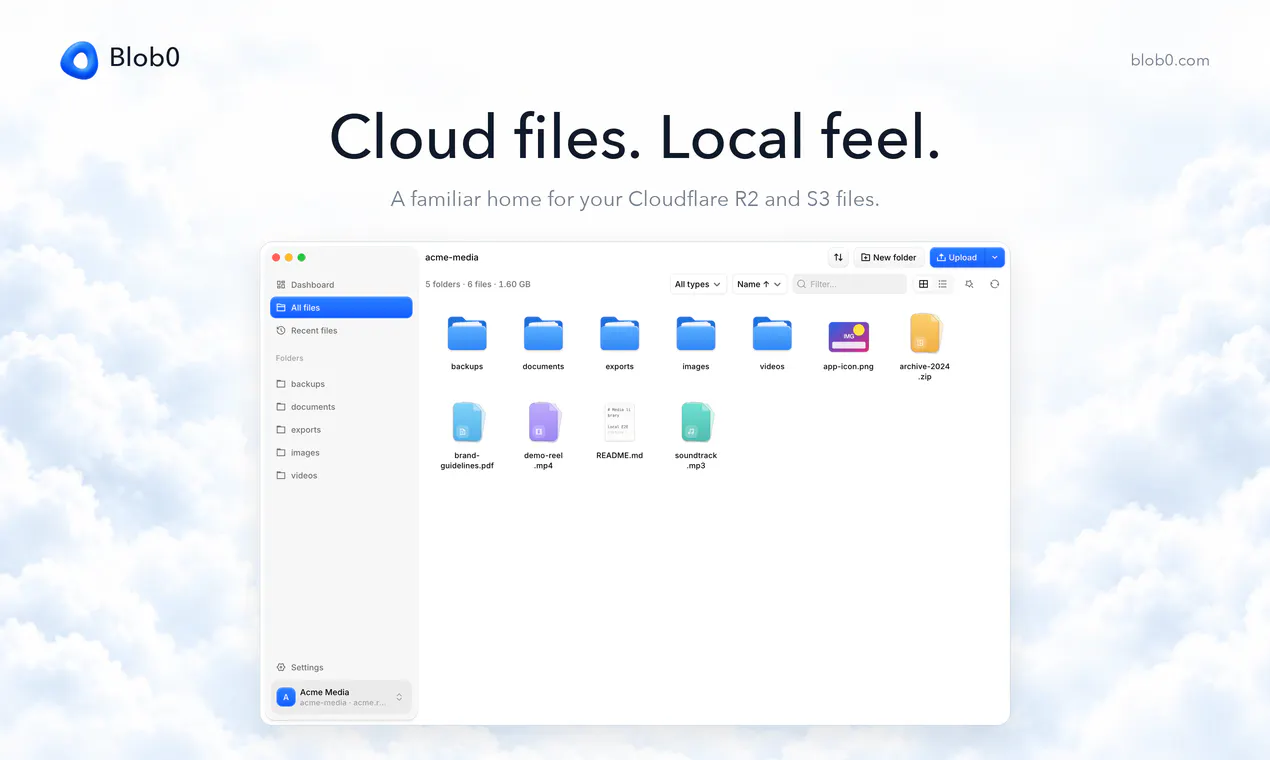
Task: Open Recent files in sidebar
Action: point(341,331)
